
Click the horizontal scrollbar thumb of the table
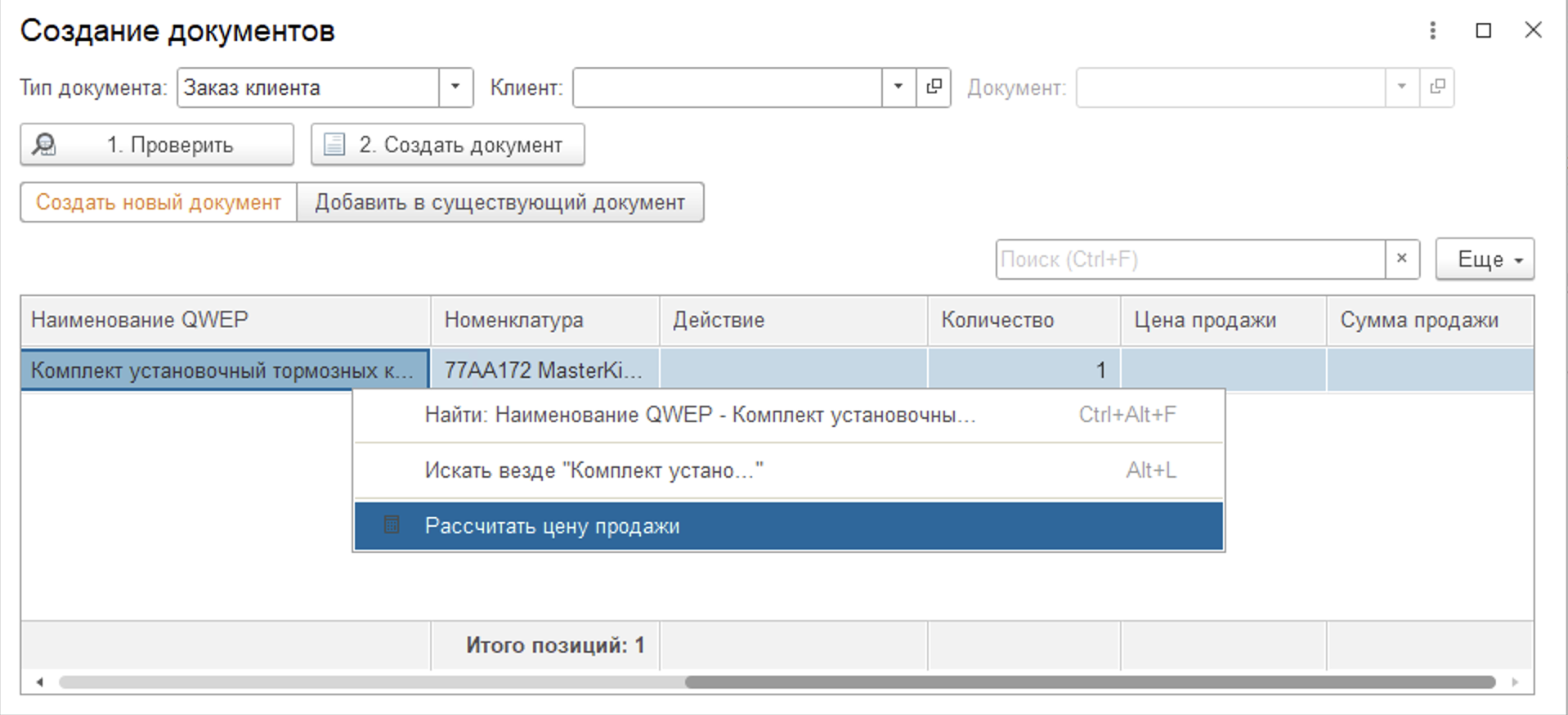1090,681
